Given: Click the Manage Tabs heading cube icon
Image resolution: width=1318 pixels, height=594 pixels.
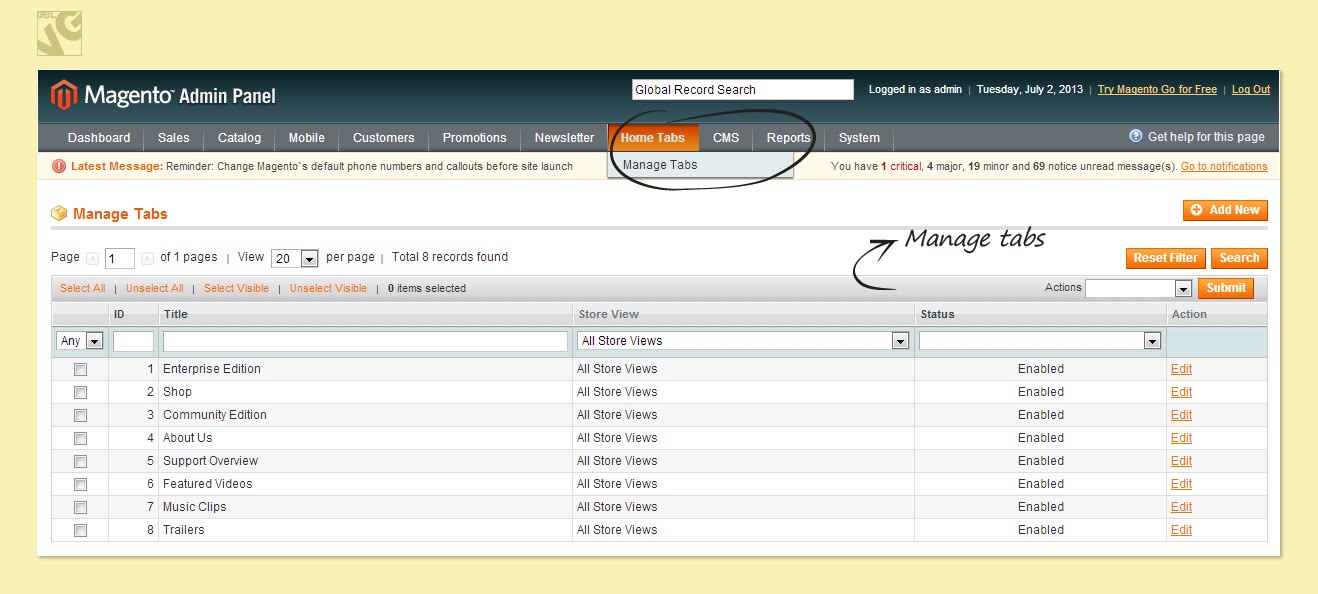Looking at the screenshot, I should coord(59,213).
